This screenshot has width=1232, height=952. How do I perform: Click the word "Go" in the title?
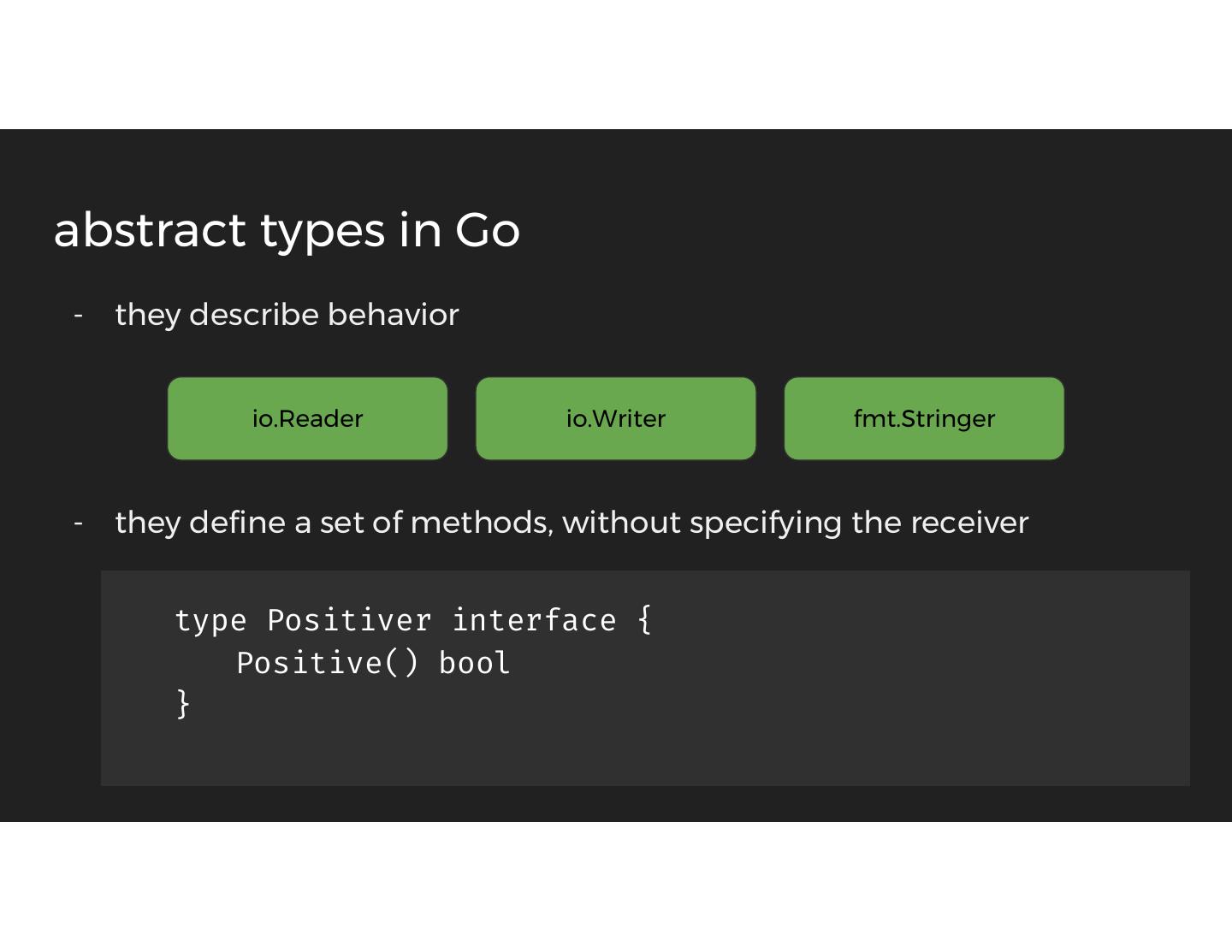pyautogui.click(x=487, y=230)
